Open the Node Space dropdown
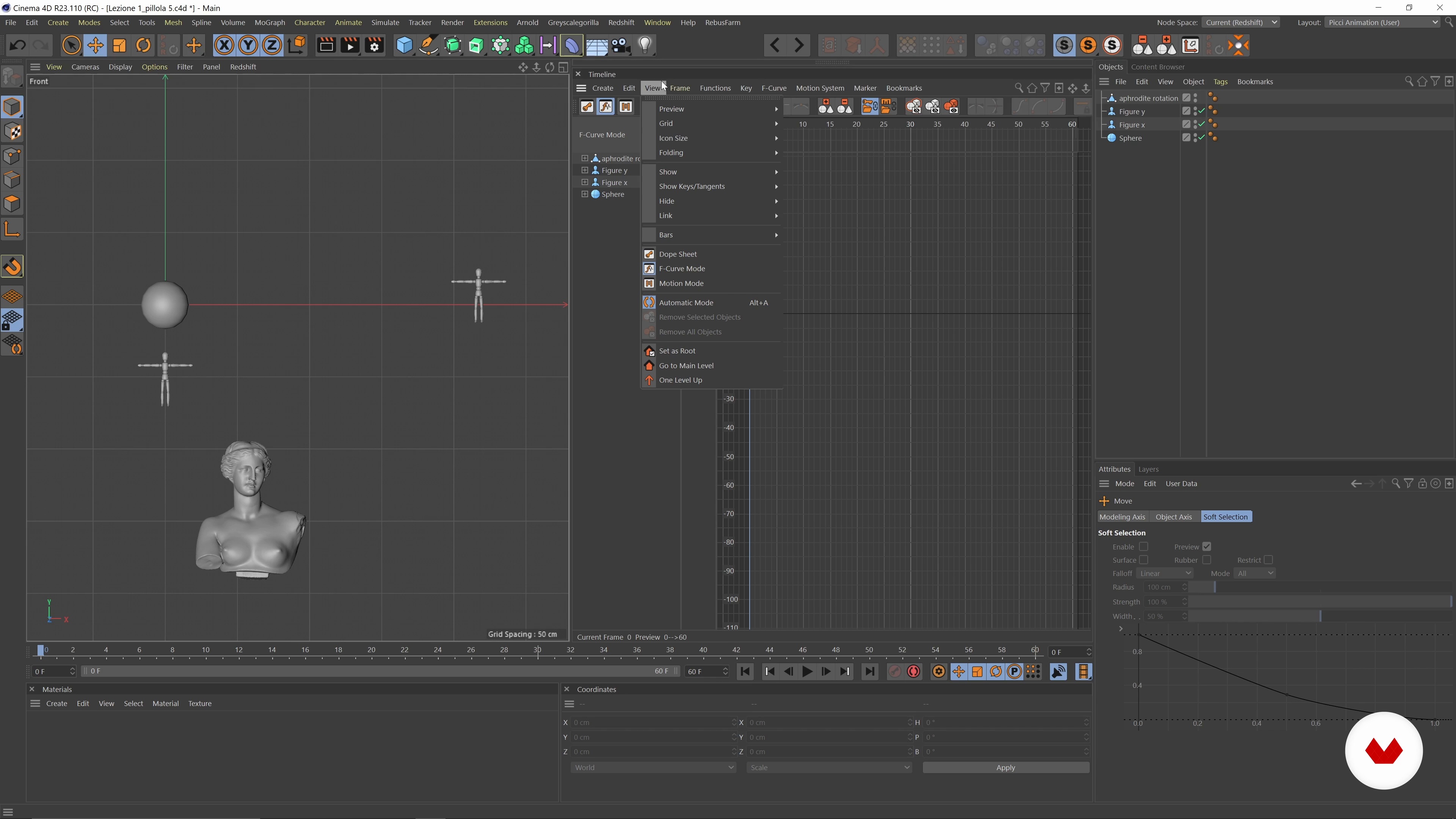Screen dimensions: 1456x819 click(1241, 23)
